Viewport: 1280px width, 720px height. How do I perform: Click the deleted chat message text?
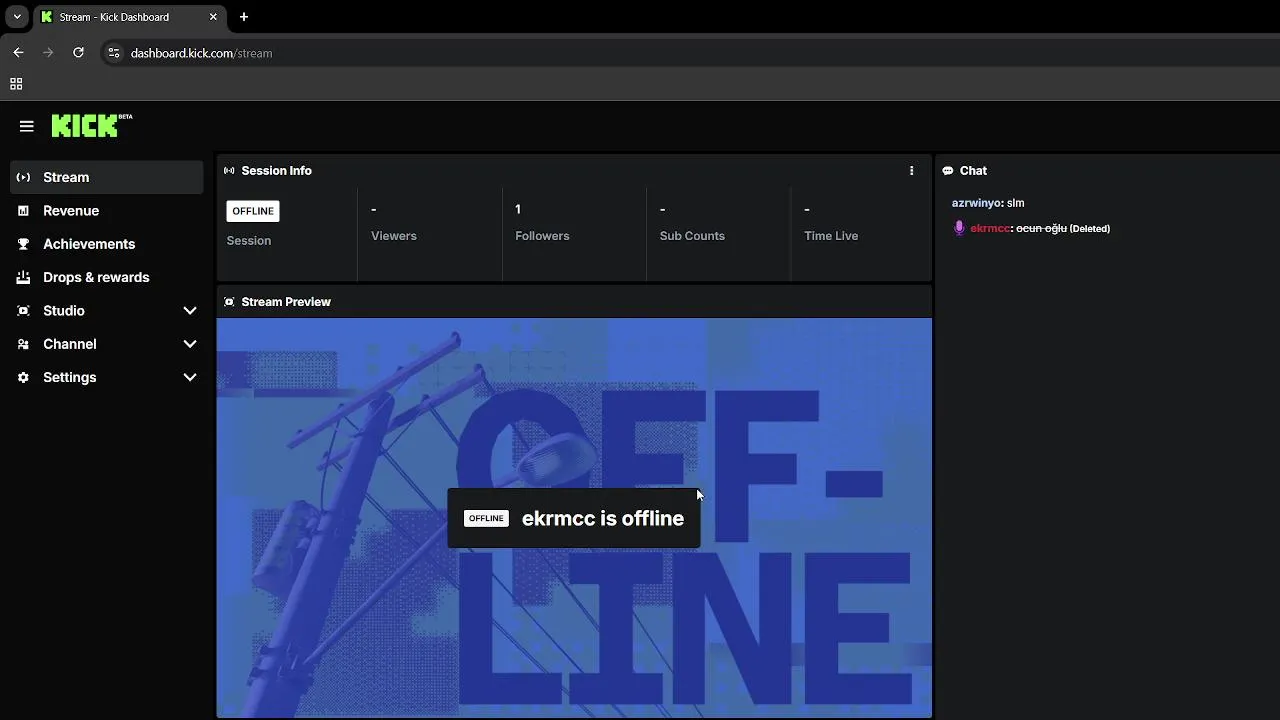(x=1042, y=229)
